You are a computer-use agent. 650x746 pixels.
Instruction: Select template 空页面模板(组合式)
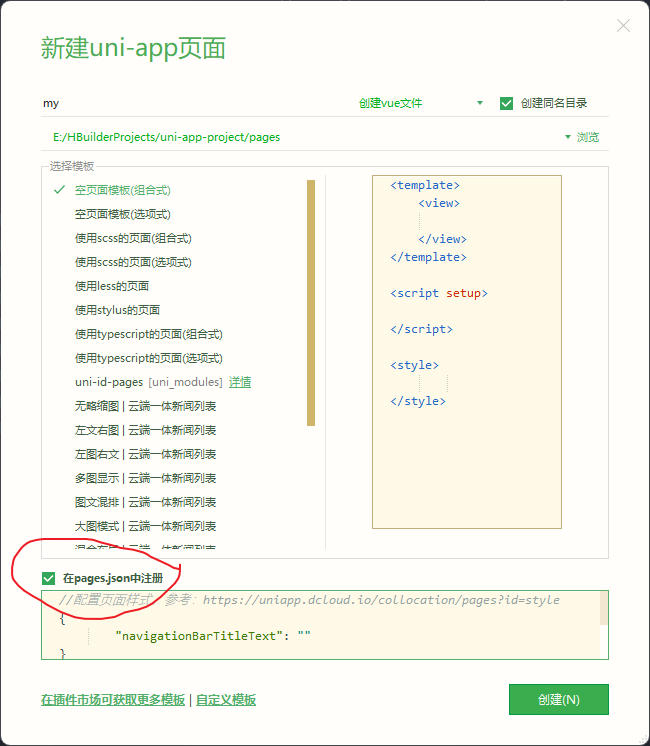point(123,190)
